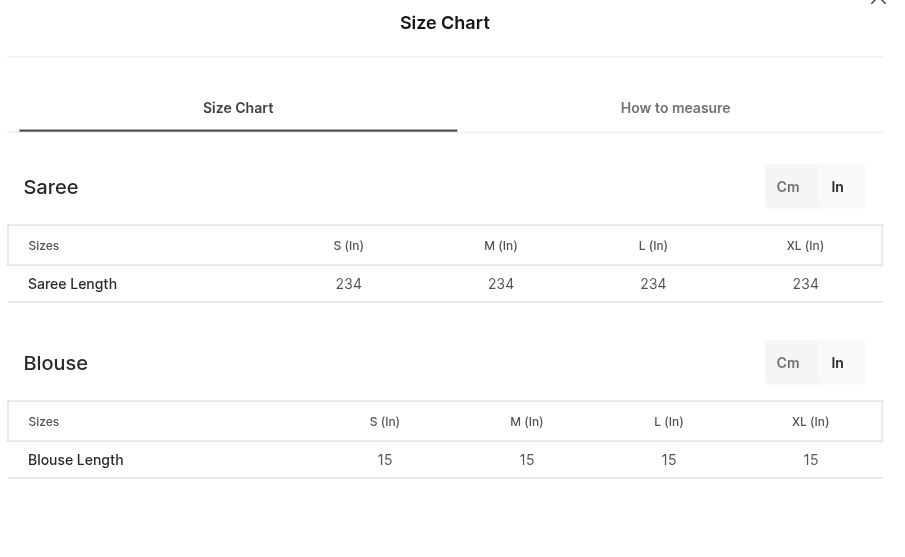The width and height of the screenshot is (905, 557).
Task: Switch Saree measurements to Cm
Action: click(x=788, y=187)
